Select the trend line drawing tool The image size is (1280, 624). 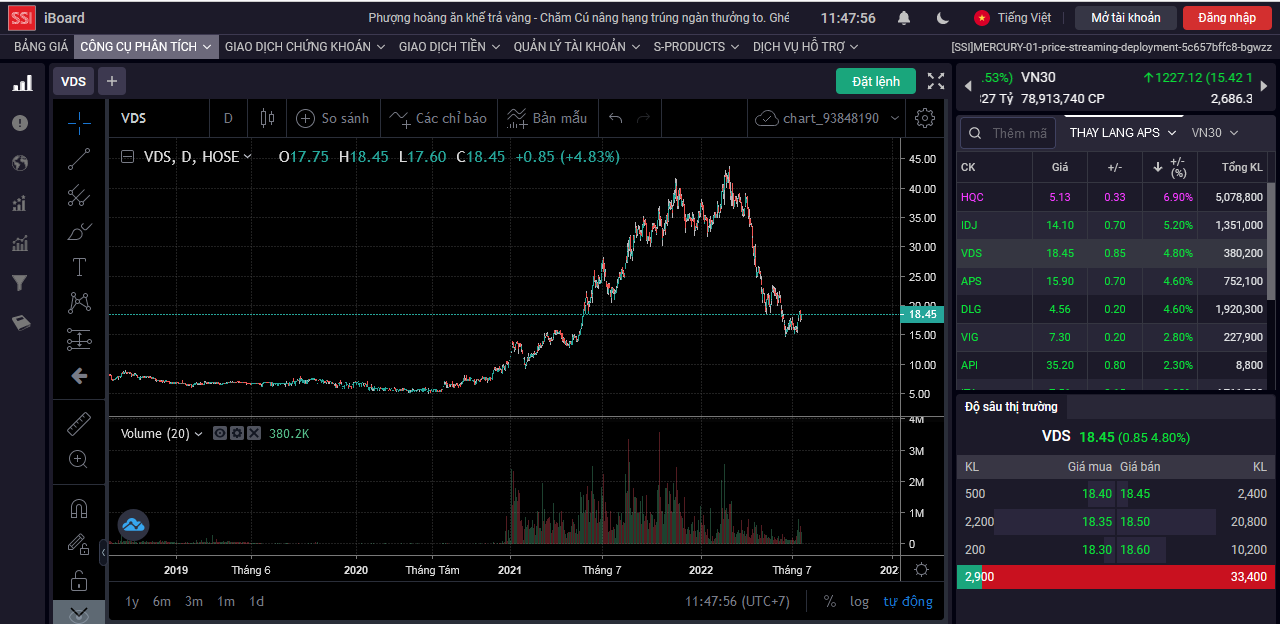click(x=79, y=159)
